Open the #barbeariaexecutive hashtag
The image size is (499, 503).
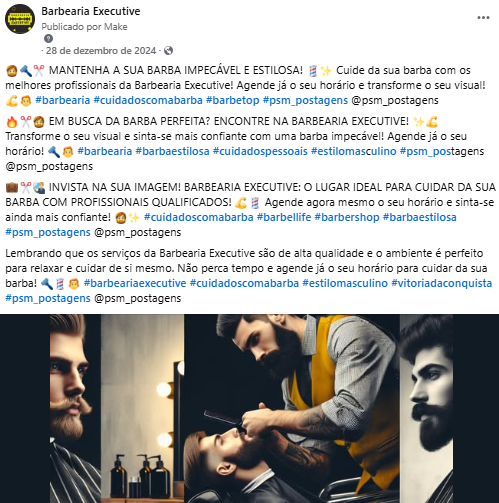pos(135,283)
